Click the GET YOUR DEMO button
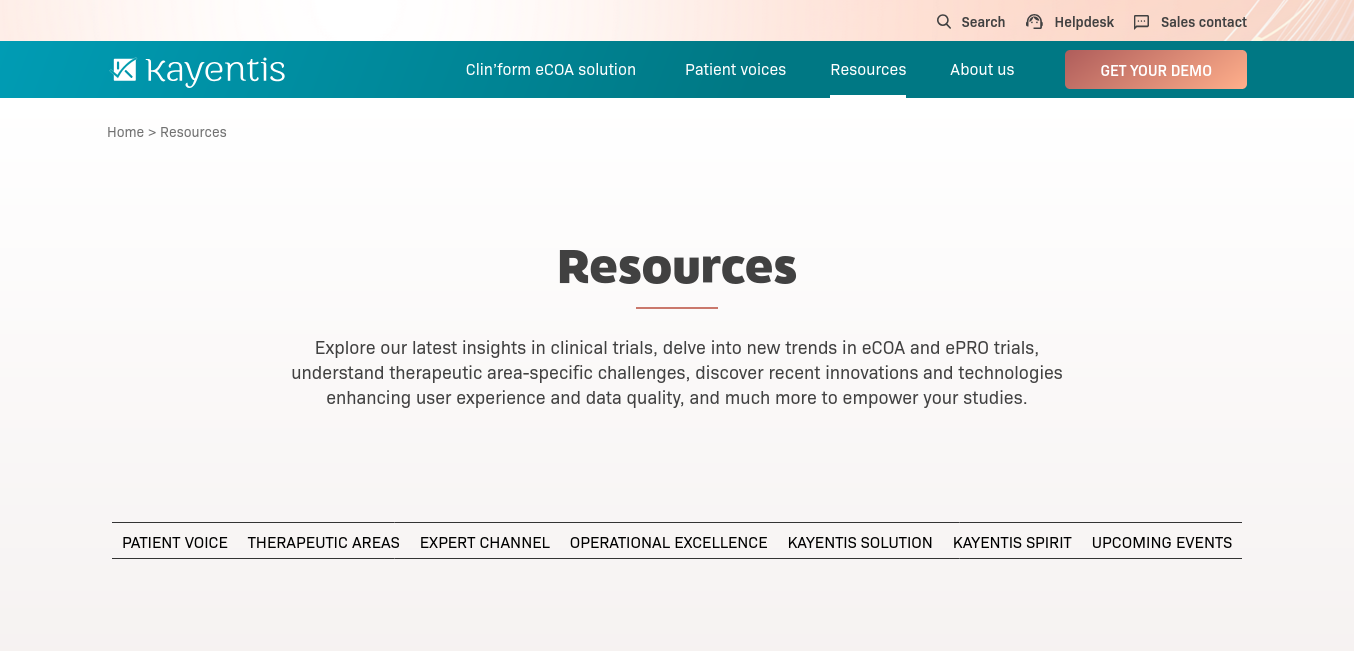 [1156, 70]
